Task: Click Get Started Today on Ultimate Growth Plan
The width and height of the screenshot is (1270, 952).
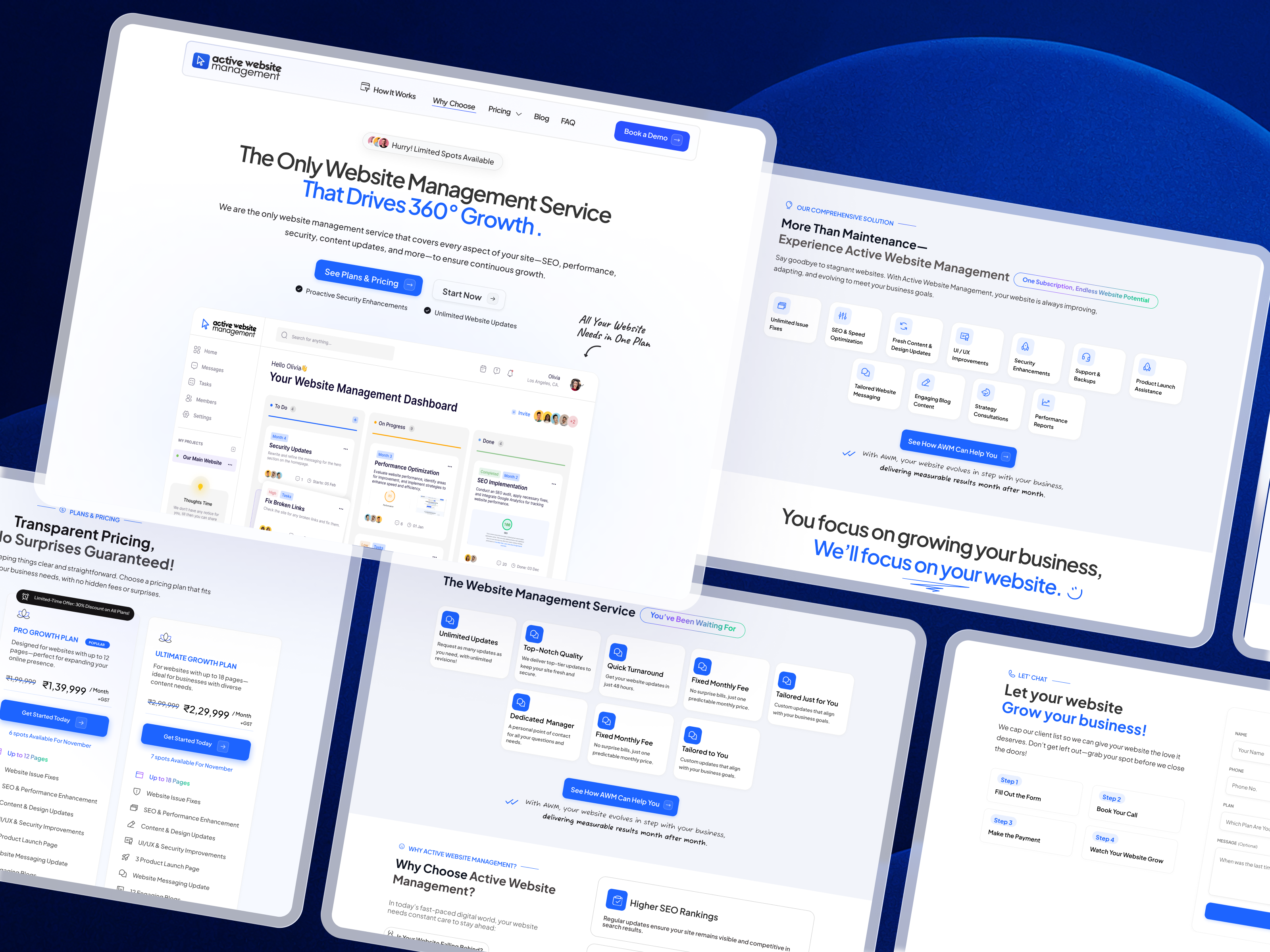Action: 195,742
